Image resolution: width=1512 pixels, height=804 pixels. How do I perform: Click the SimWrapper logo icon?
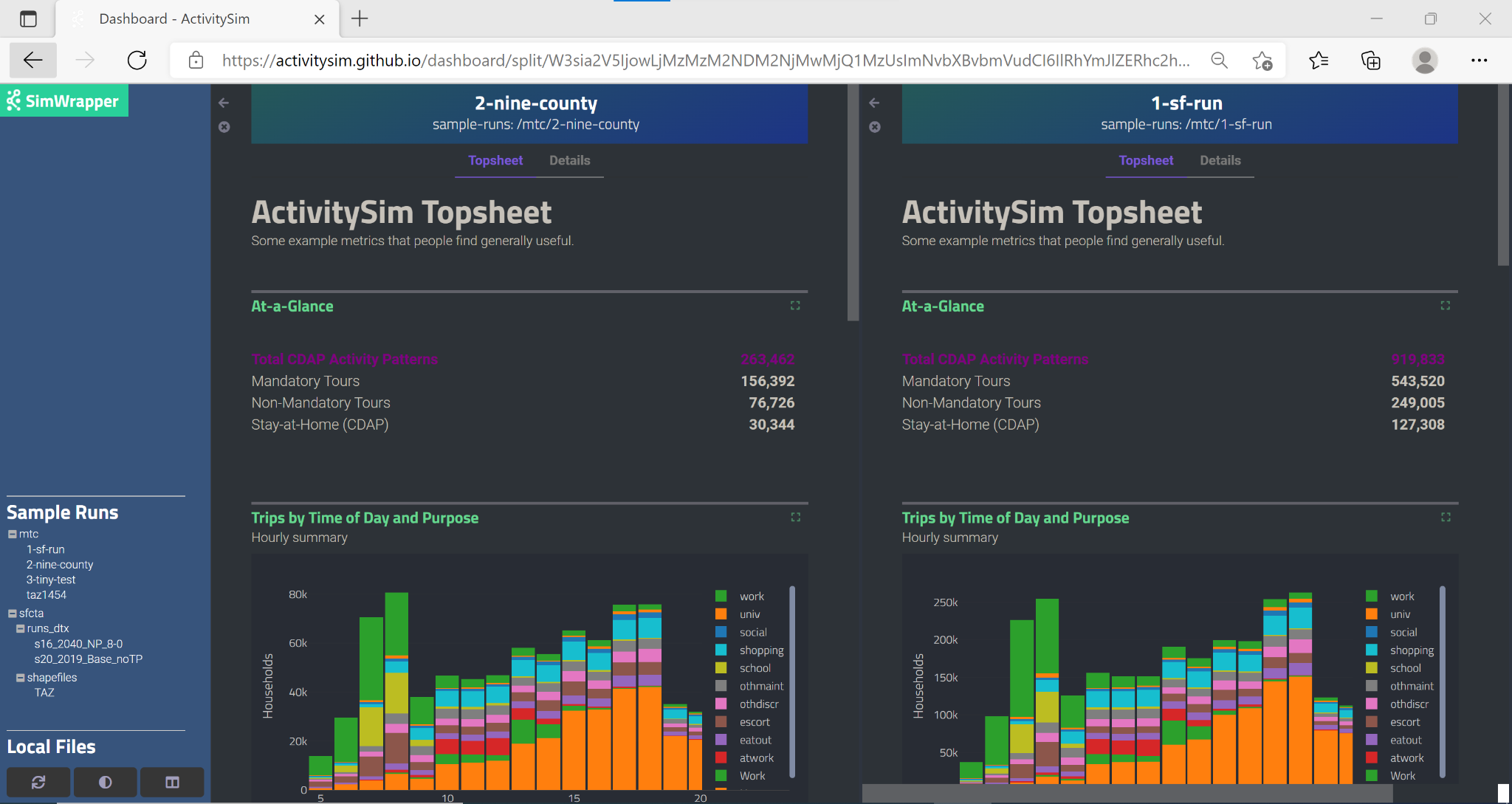tap(13, 100)
